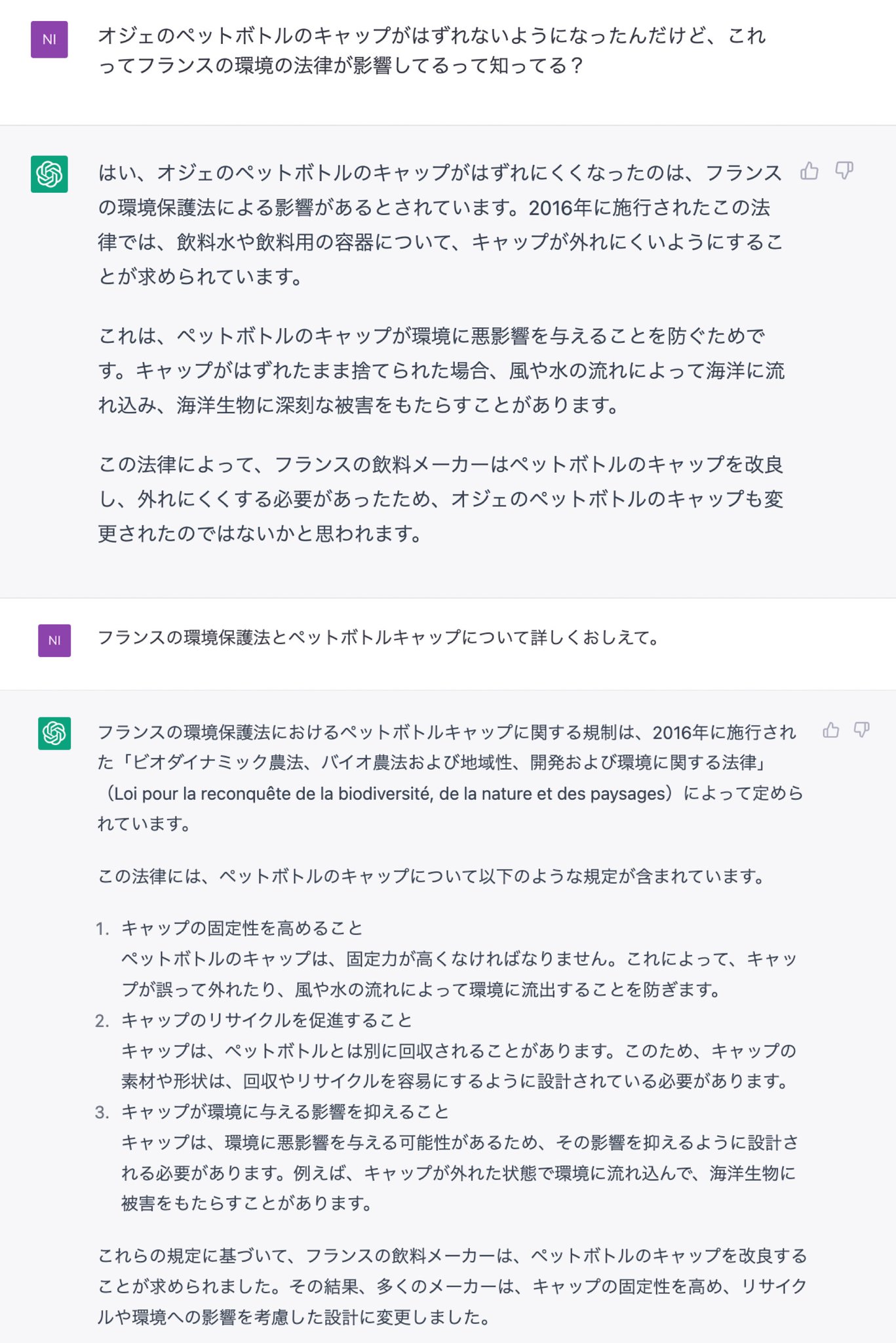The width and height of the screenshot is (896, 1343).
Task: Click list item 2 キャップのリサイクルを促進すること
Action: pyautogui.click(x=267, y=1020)
